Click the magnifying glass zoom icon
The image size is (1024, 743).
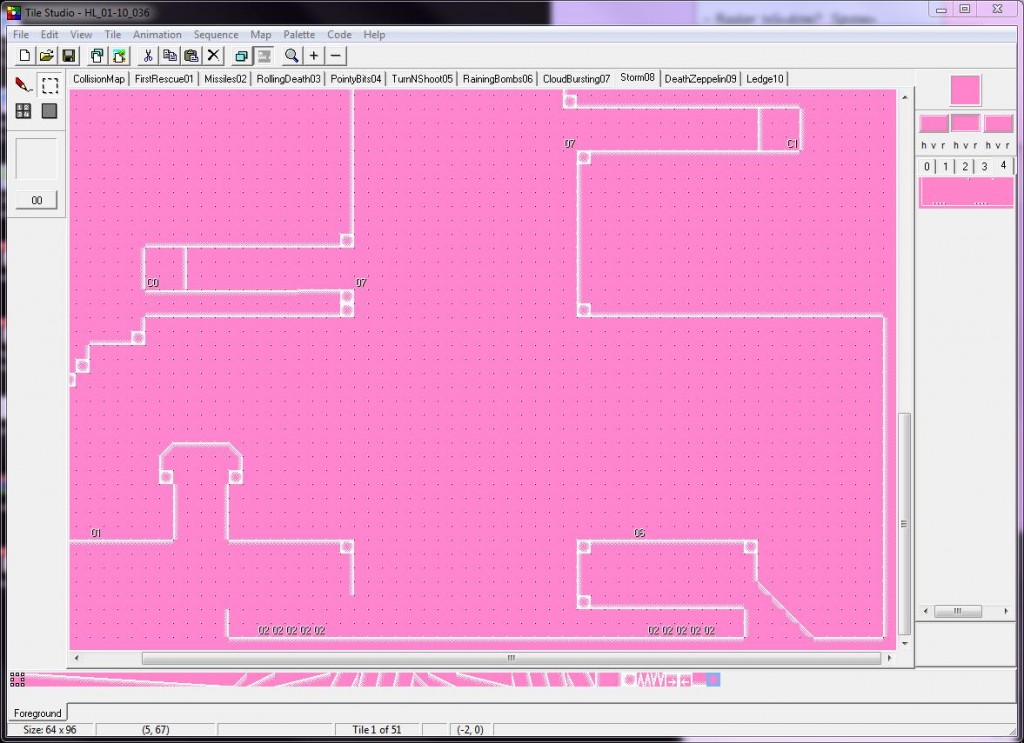coord(292,56)
